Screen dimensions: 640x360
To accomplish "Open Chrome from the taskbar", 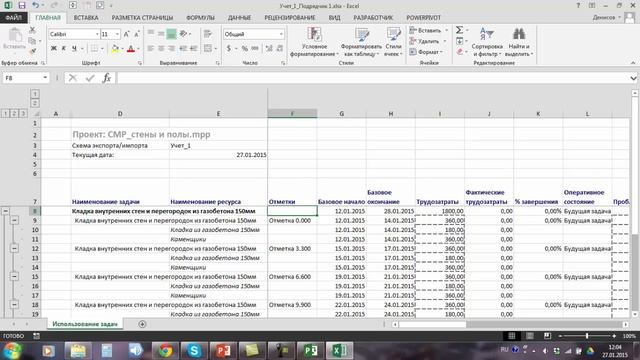I will (165, 351).
